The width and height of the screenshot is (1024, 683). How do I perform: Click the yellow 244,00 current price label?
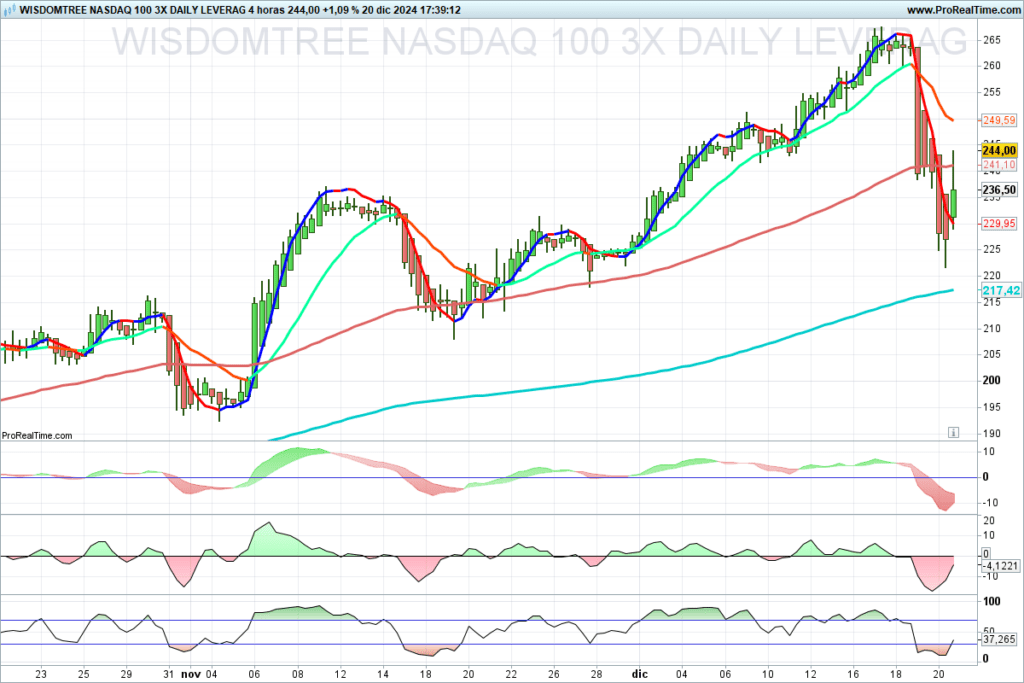(x=999, y=150)
